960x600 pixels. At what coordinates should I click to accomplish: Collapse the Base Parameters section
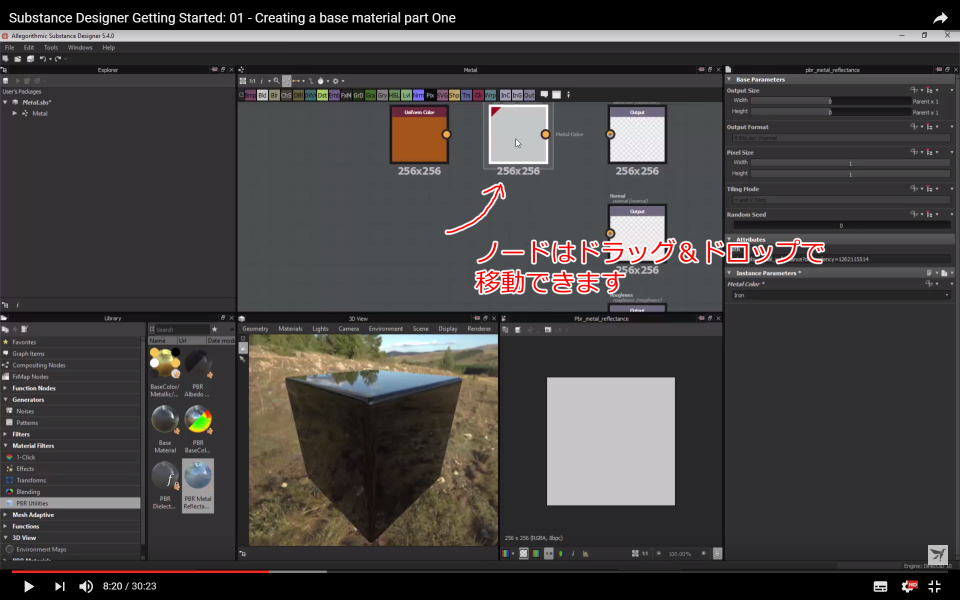(x=730, y=80)
